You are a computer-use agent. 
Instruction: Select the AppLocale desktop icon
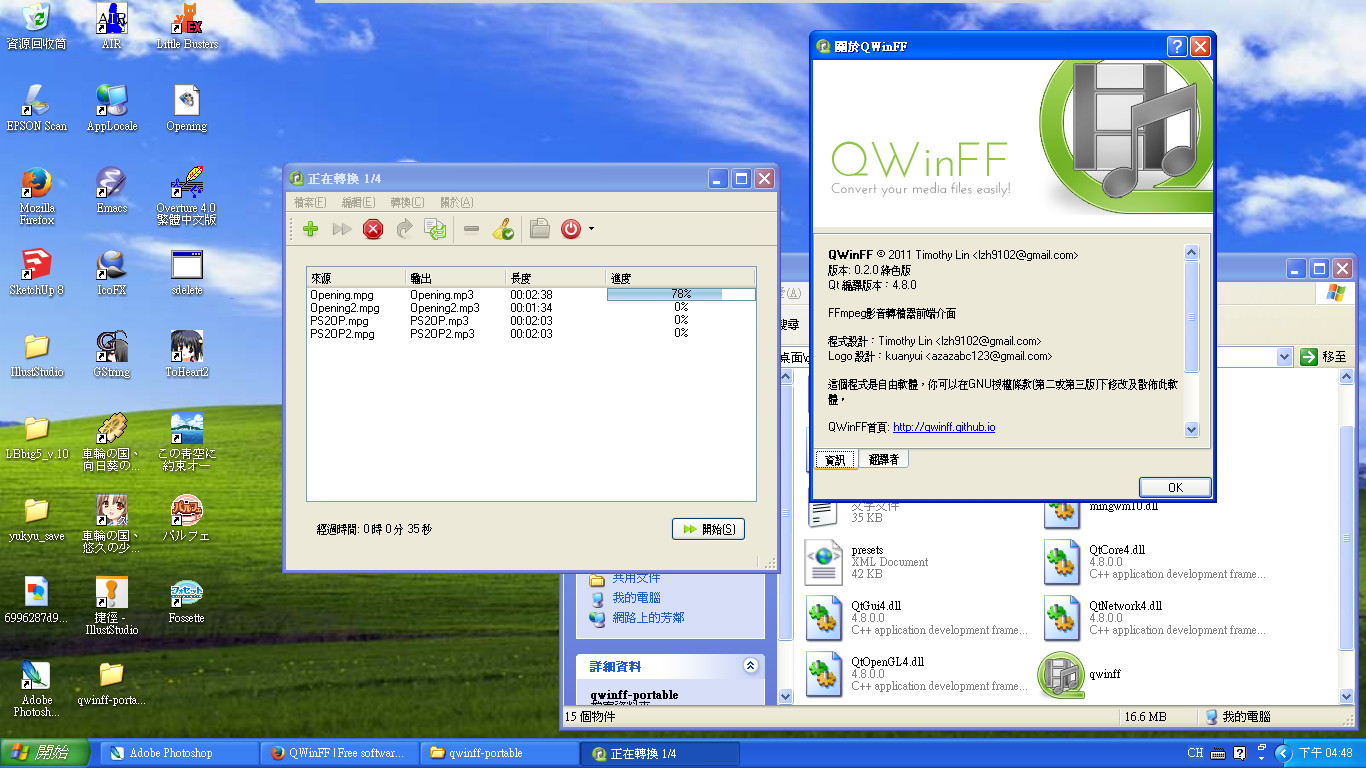coord(111,108)
